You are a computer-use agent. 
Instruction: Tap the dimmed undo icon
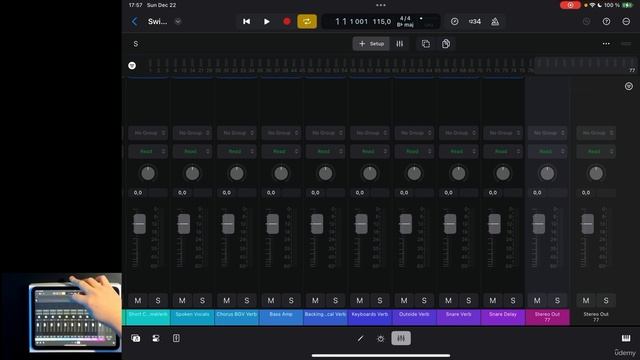pyautogui.click(x=587, y=22)
